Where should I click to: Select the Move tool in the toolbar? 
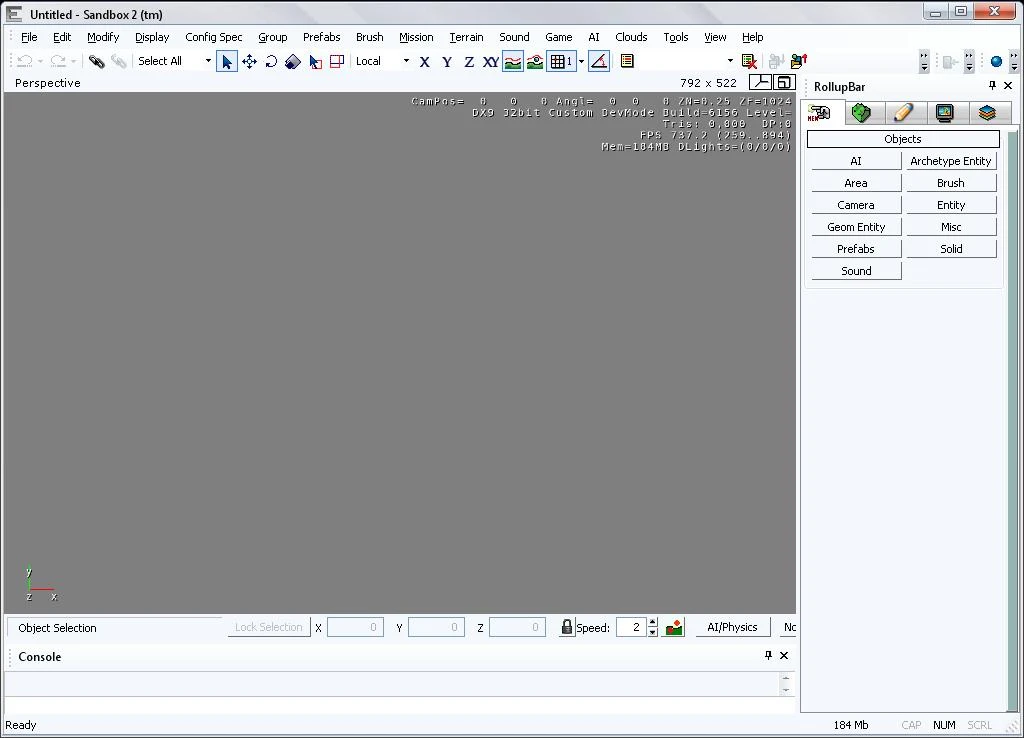[249, 61]
